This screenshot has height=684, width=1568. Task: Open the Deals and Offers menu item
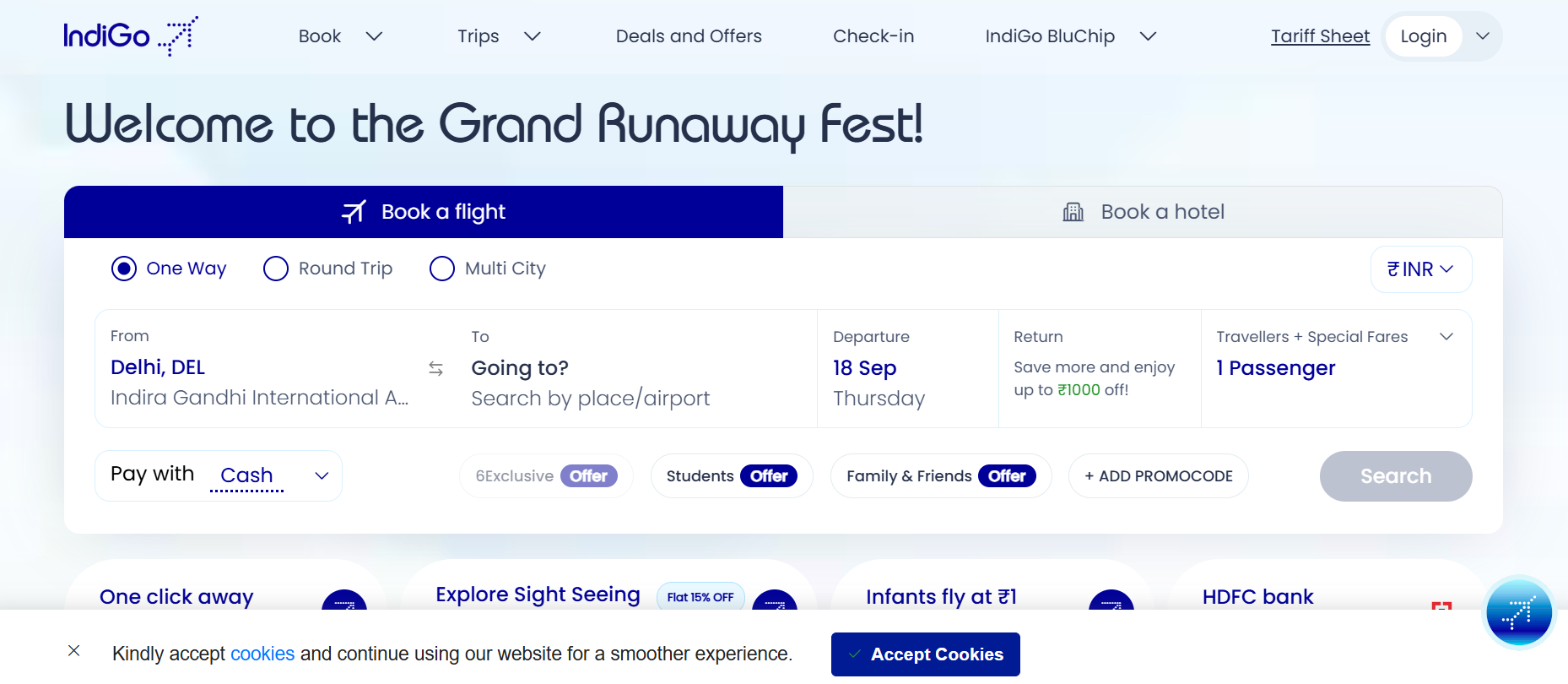pyautogui.click(x=689, y=36)
